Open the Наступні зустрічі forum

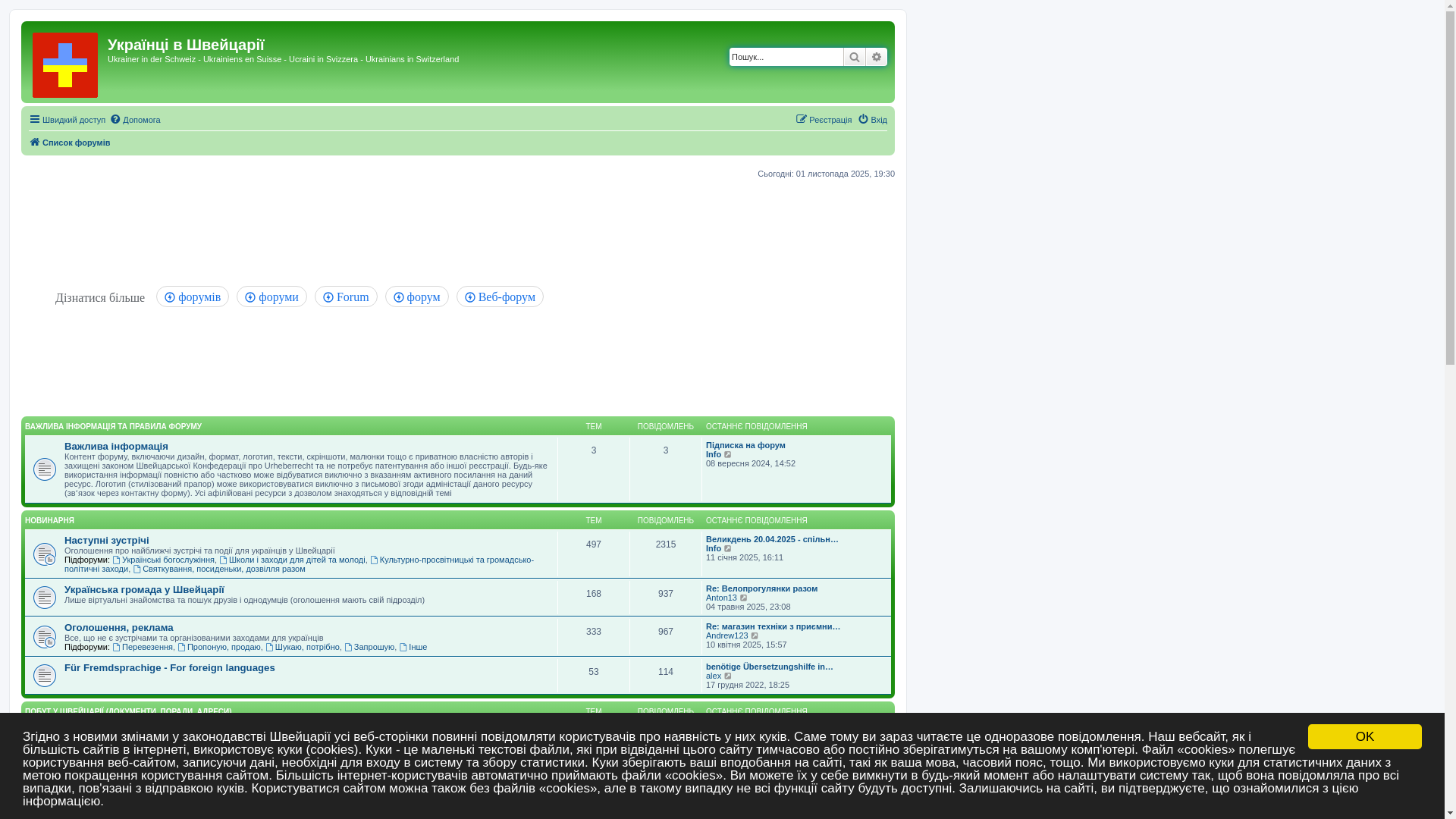tap(107, 541)
